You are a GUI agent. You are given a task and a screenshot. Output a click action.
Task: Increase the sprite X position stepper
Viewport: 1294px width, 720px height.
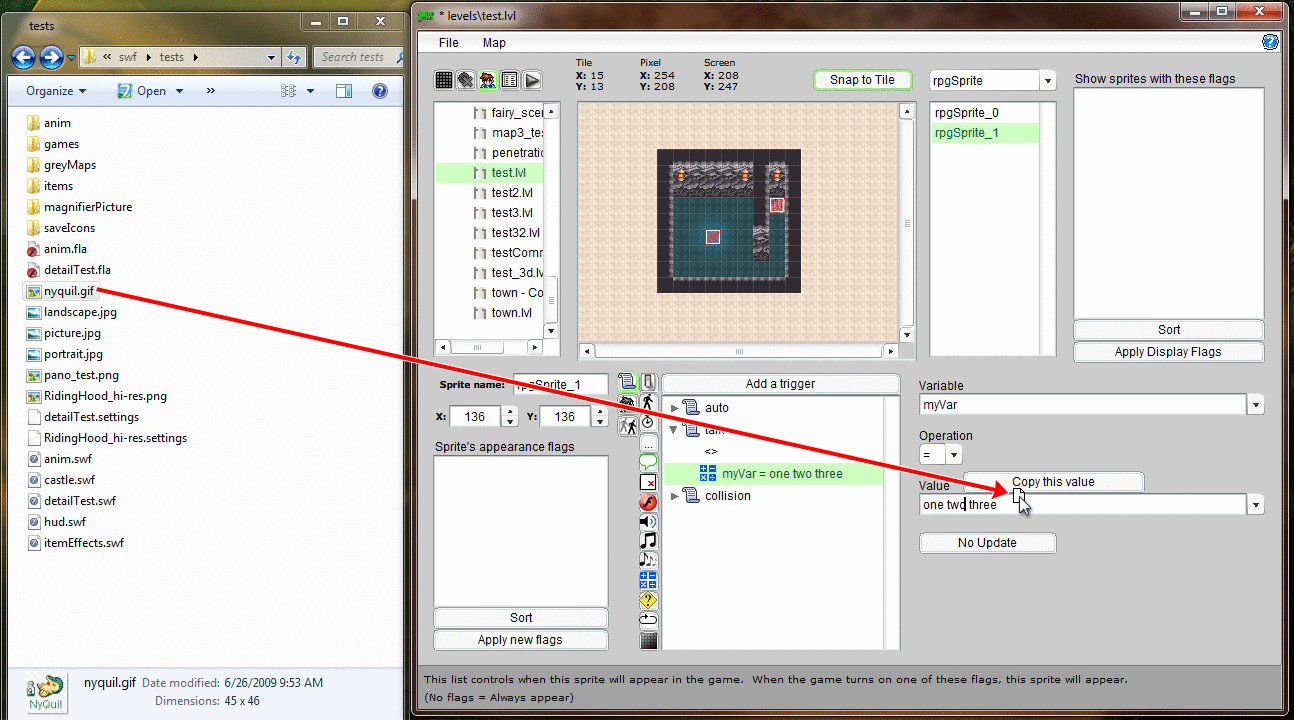click(510, 411)
